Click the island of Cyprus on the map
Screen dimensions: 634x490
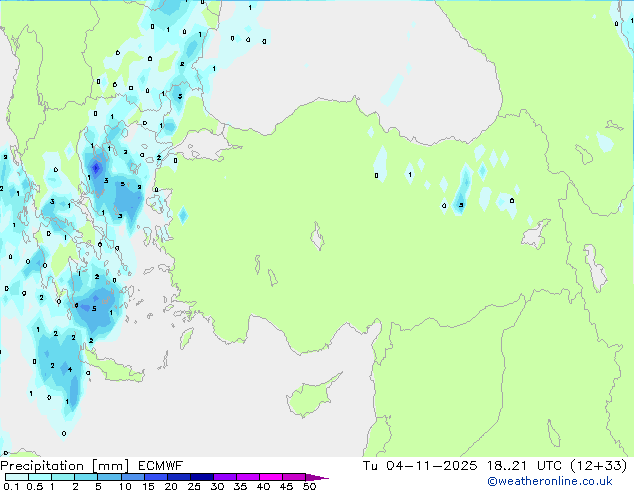pyautogui.click(x=310, y=396)
